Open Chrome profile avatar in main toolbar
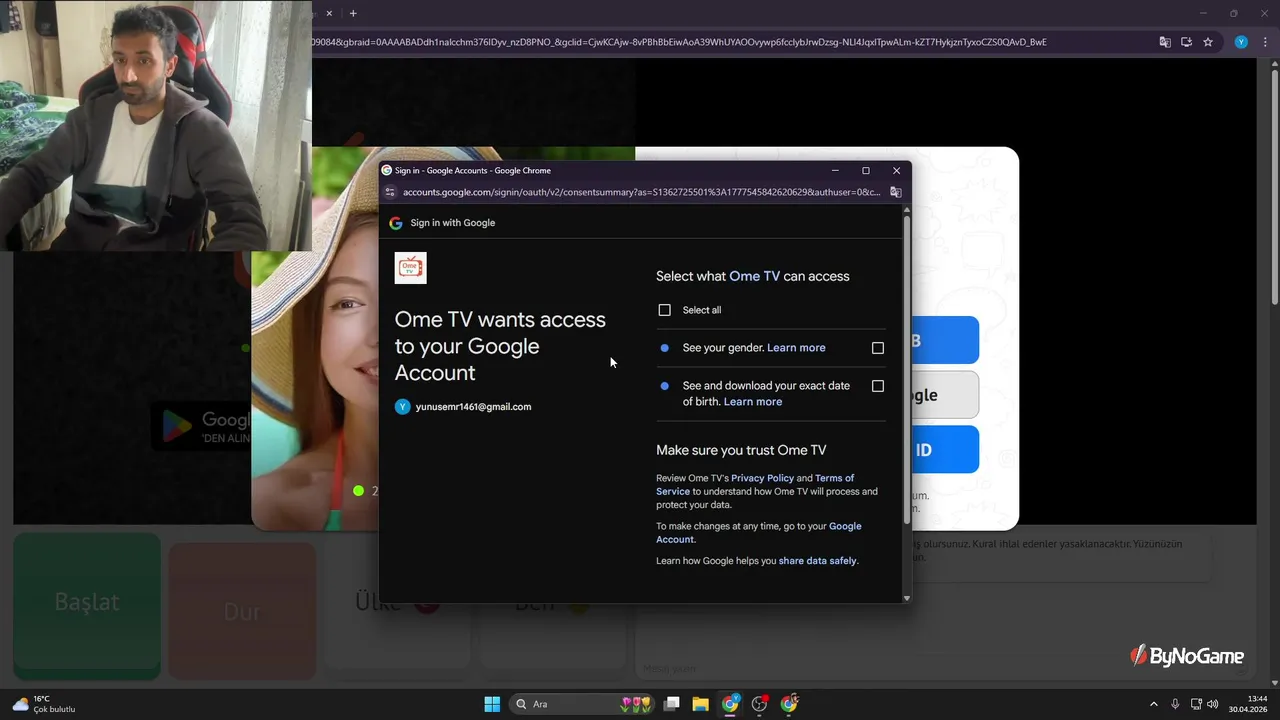 [x=1241, y=42]
